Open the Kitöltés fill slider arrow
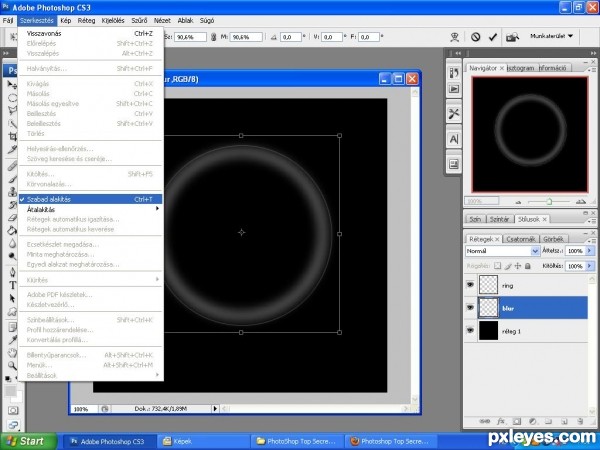Screen dimensions: 600x450 click(590, 266)
